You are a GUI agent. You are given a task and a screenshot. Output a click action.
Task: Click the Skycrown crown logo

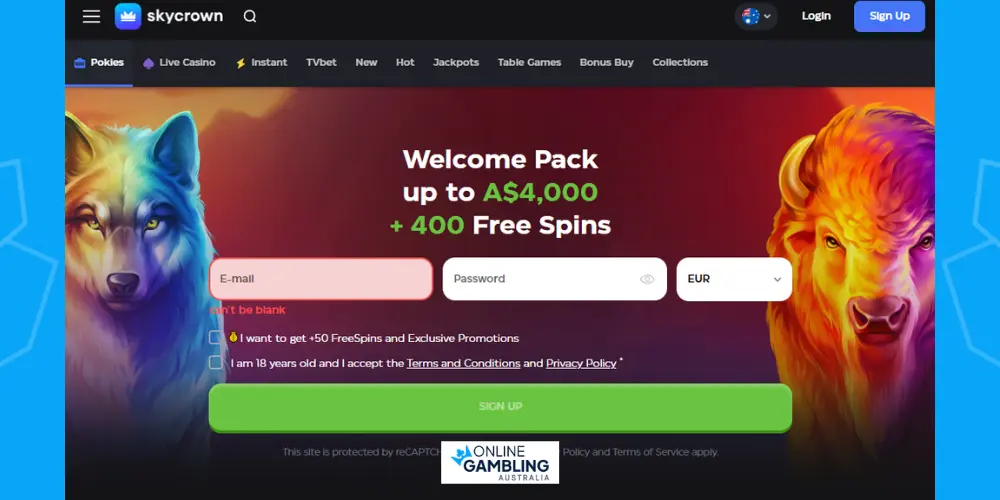pyautogui.click(x=128, y=17)
